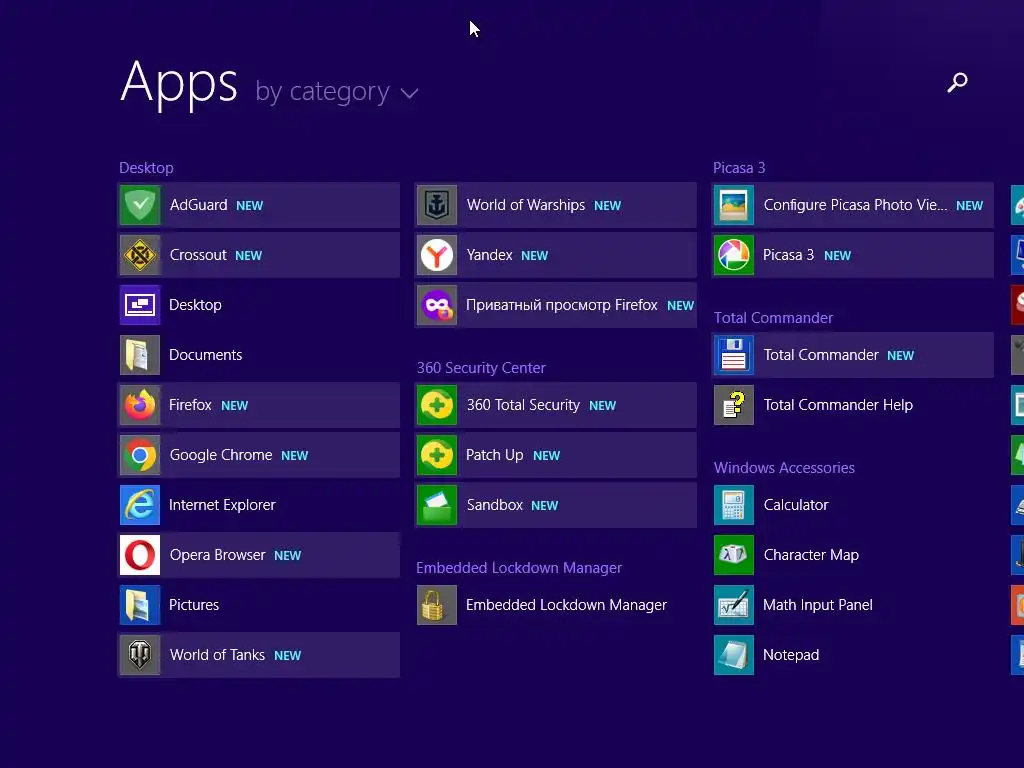The image size is (1024, 768).
Task: Open World of Warships anchor icon
Action: pos(437,205)
